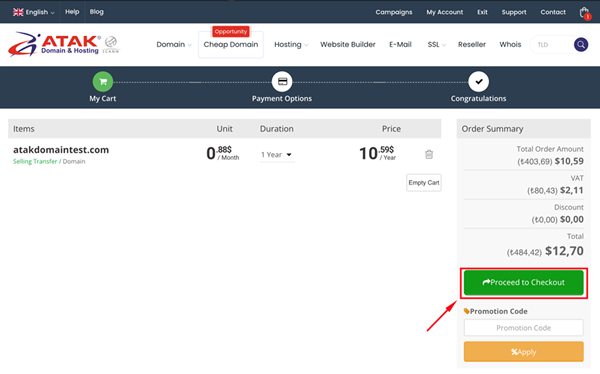Click the 0.88$ / Month unit price
600x374 pixels.
pyautogui.click(x=223, y=153)
